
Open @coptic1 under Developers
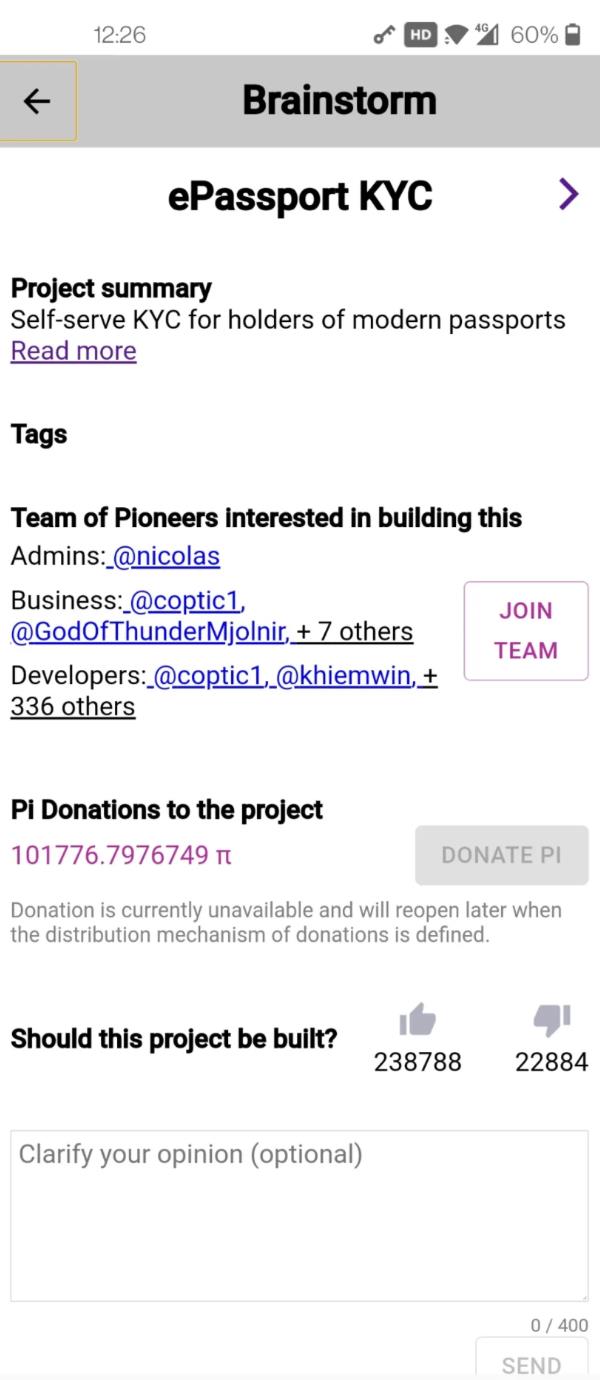208,676
